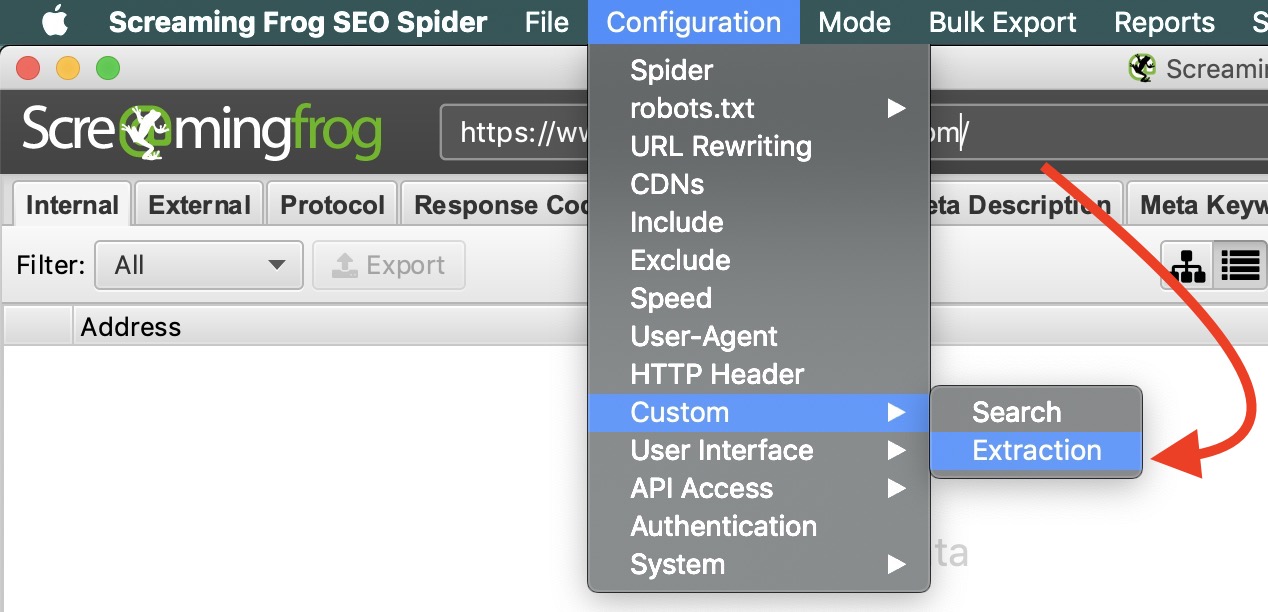The height and width of the screenshot is (612, 1268).
Task: Select Extraction from the Custom submenu
Action: 1035,450
